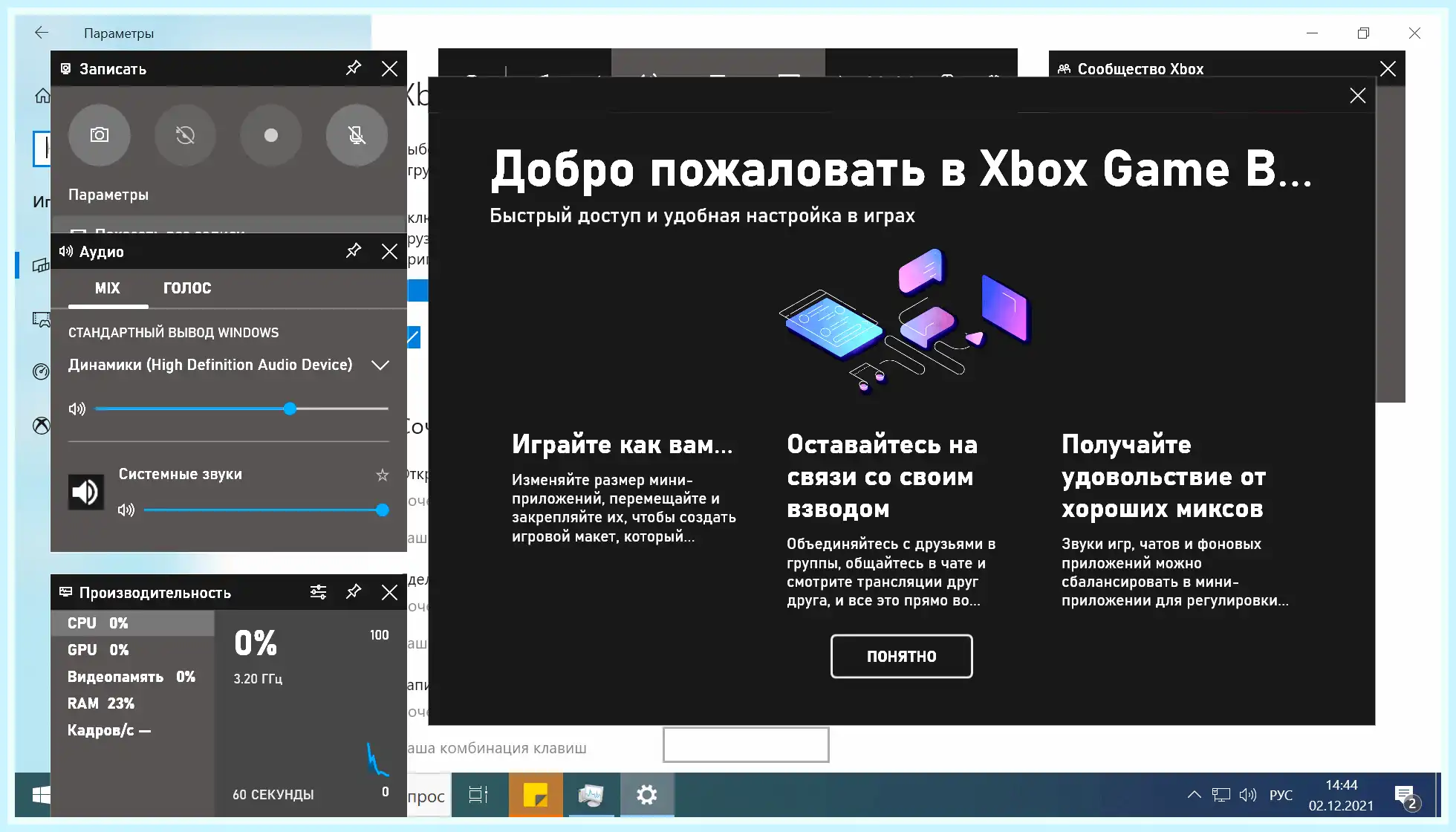This screenshot has height=832, width=1456.
Task: Select the CPU performance row
Action: coord(132,623)
